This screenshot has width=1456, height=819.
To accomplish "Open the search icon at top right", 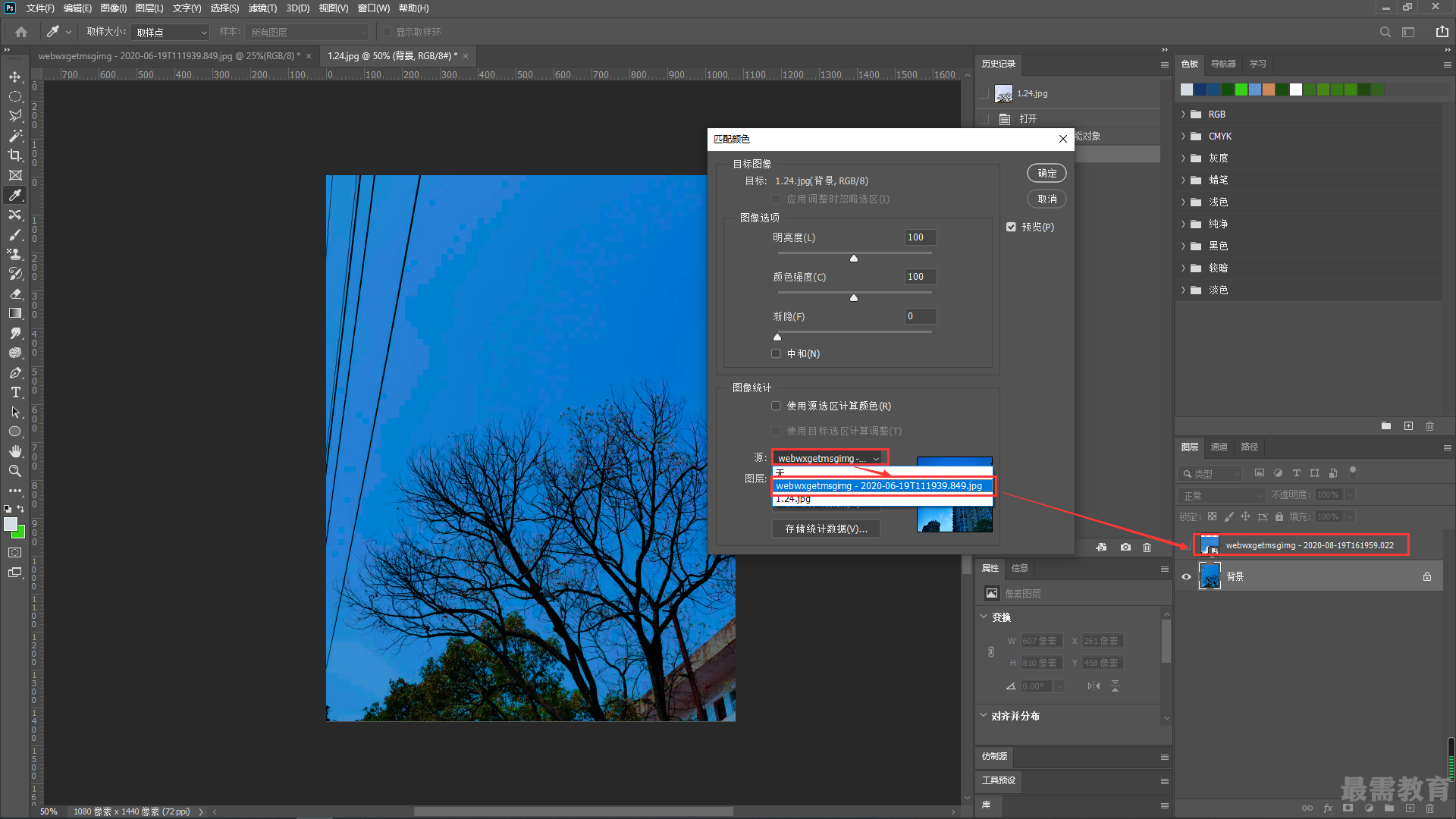I will [x=1385, y=32].
